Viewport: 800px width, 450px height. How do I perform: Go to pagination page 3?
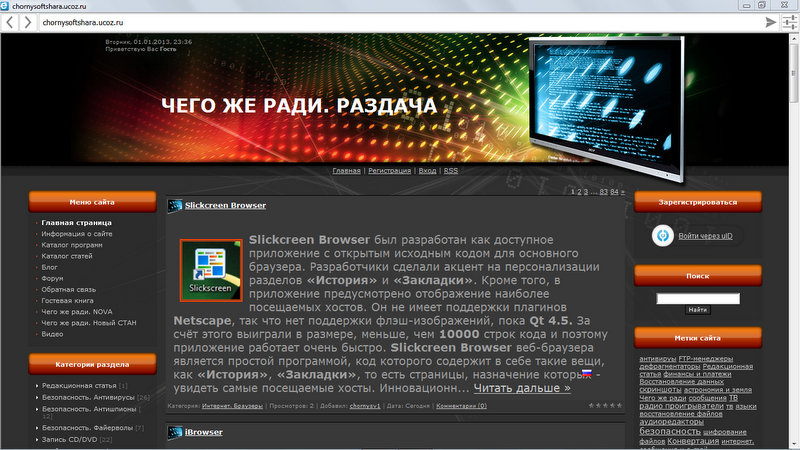(x=586, y=192)
